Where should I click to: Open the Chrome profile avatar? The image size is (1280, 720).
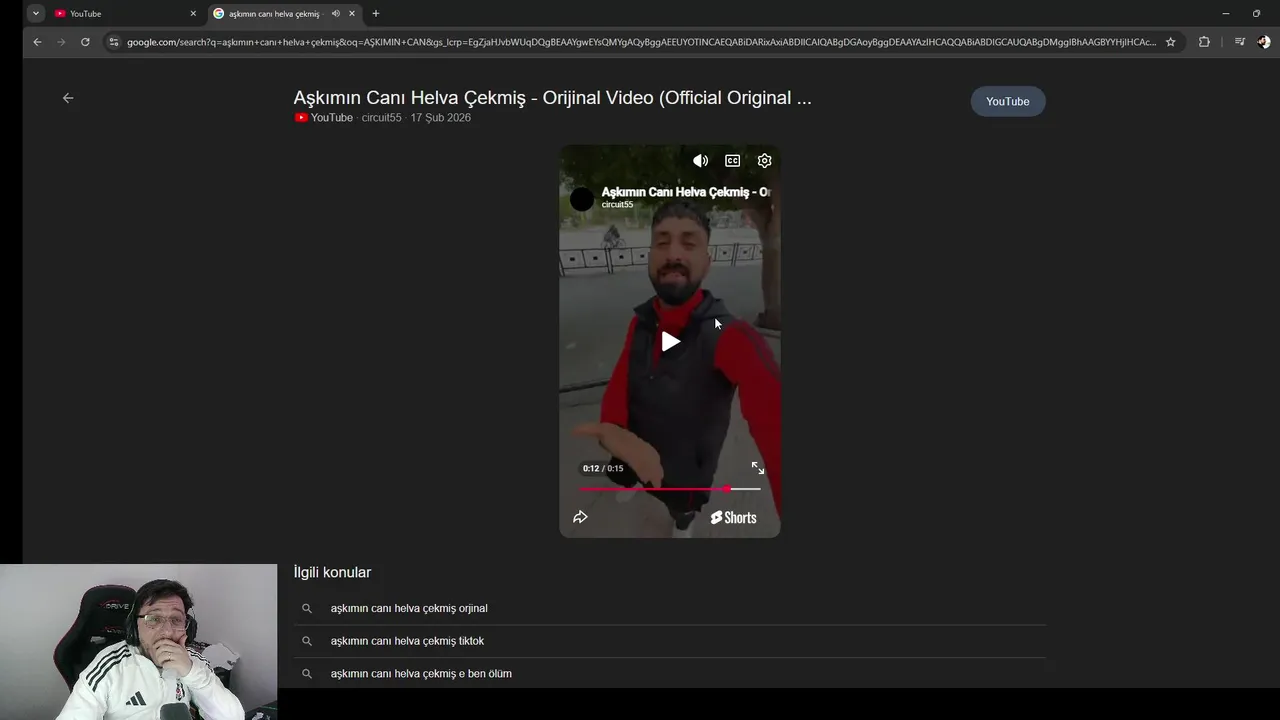tap(1264, 42)
